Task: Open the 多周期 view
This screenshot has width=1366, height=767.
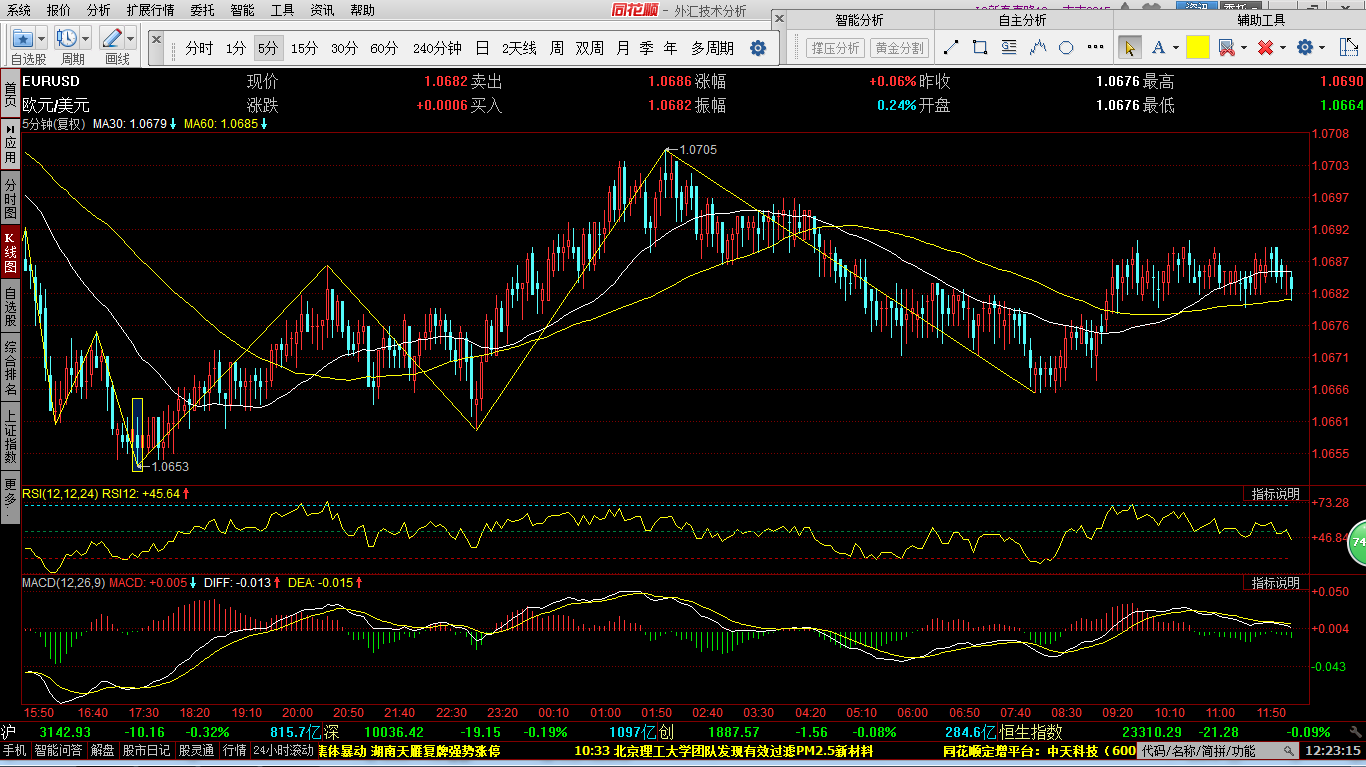Action: tap(712, 48)
